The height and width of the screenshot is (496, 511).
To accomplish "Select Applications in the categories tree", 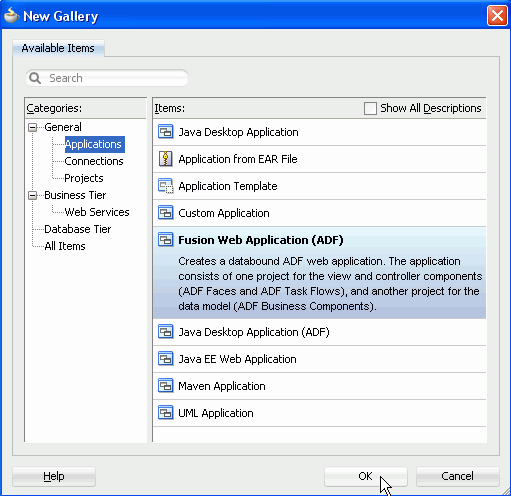I will click(x=94, y=144).
